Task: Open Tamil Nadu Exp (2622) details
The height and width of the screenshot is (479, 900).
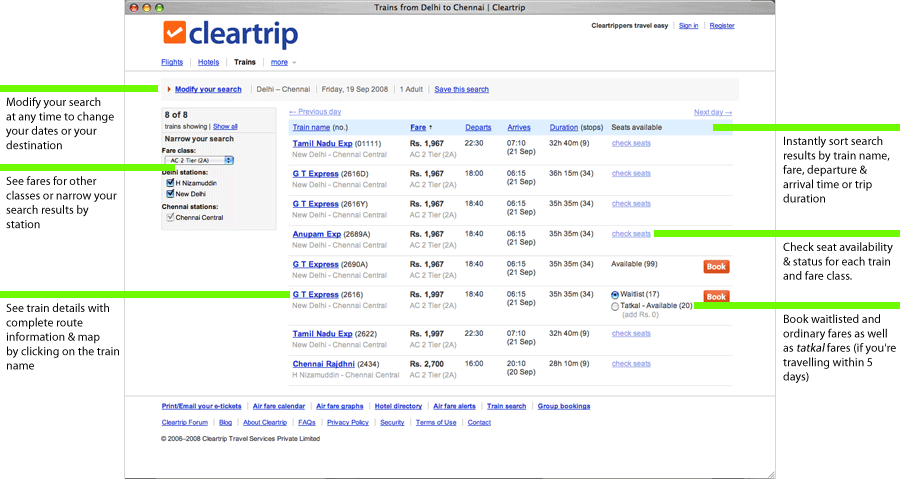Action: tap(323, 333)
